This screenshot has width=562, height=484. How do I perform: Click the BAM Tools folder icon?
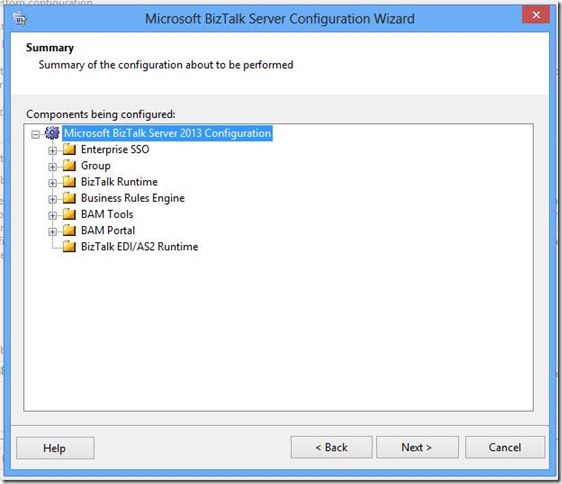(x=70, y=214)
